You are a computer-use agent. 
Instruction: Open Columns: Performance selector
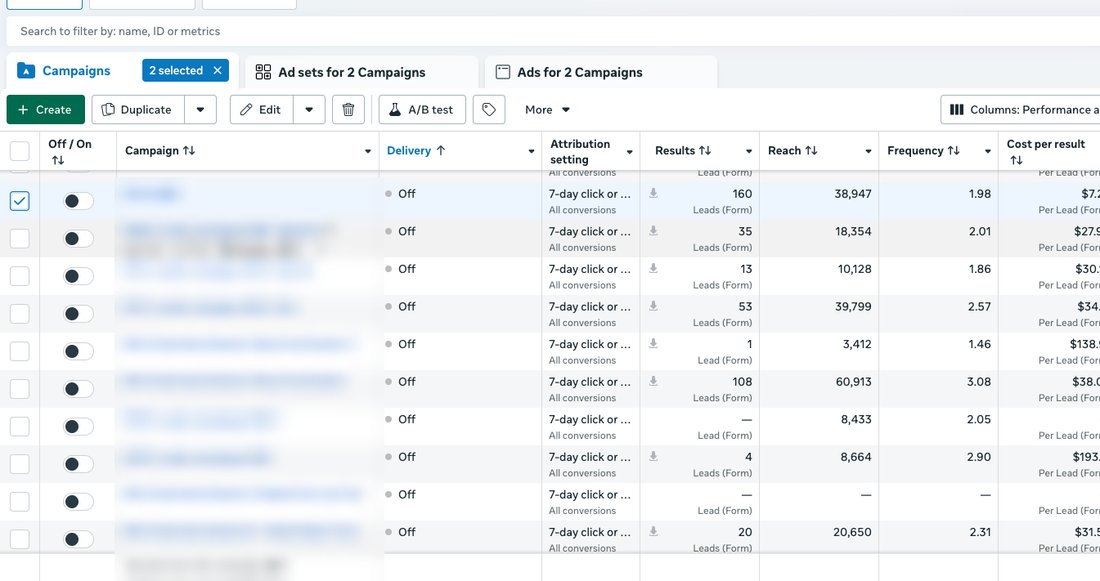click(x=1021, y=109)
